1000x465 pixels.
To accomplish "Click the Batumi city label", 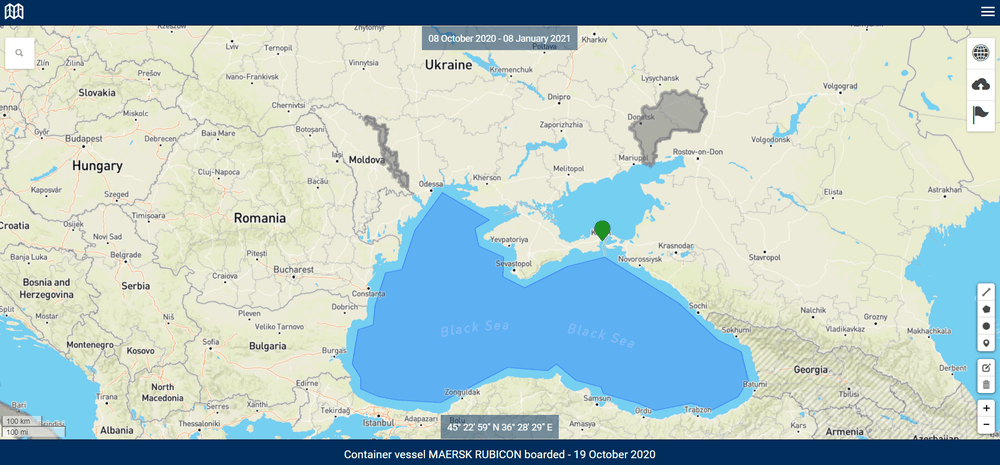I will [x=753, y=384].
